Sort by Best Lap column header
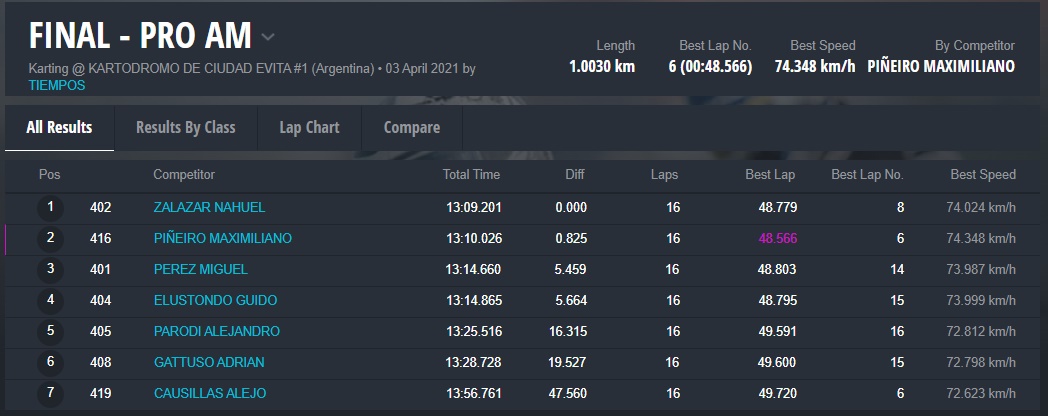 click(770, 174)
